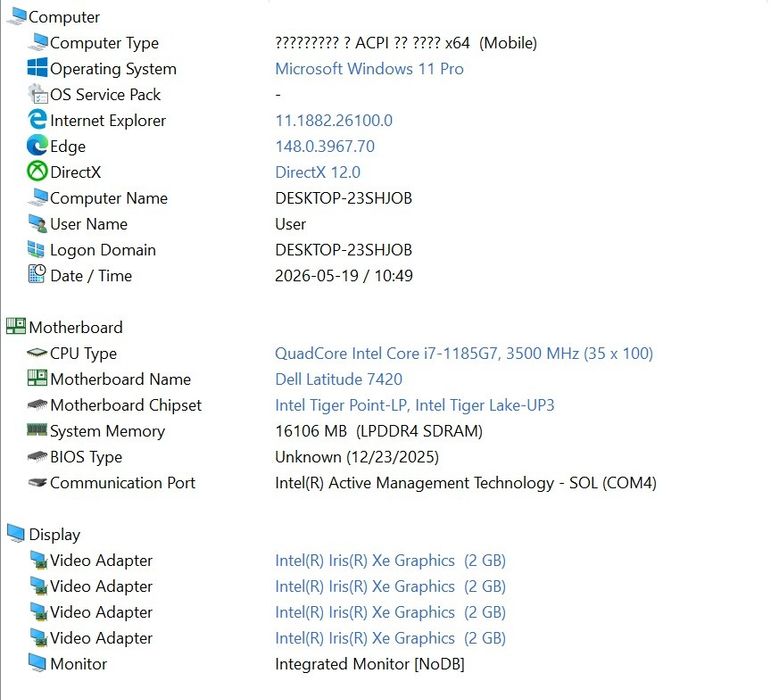Select the OS Service Pack field label
Image resolution: width=779 pixels, height=700 pixels.
105,94
